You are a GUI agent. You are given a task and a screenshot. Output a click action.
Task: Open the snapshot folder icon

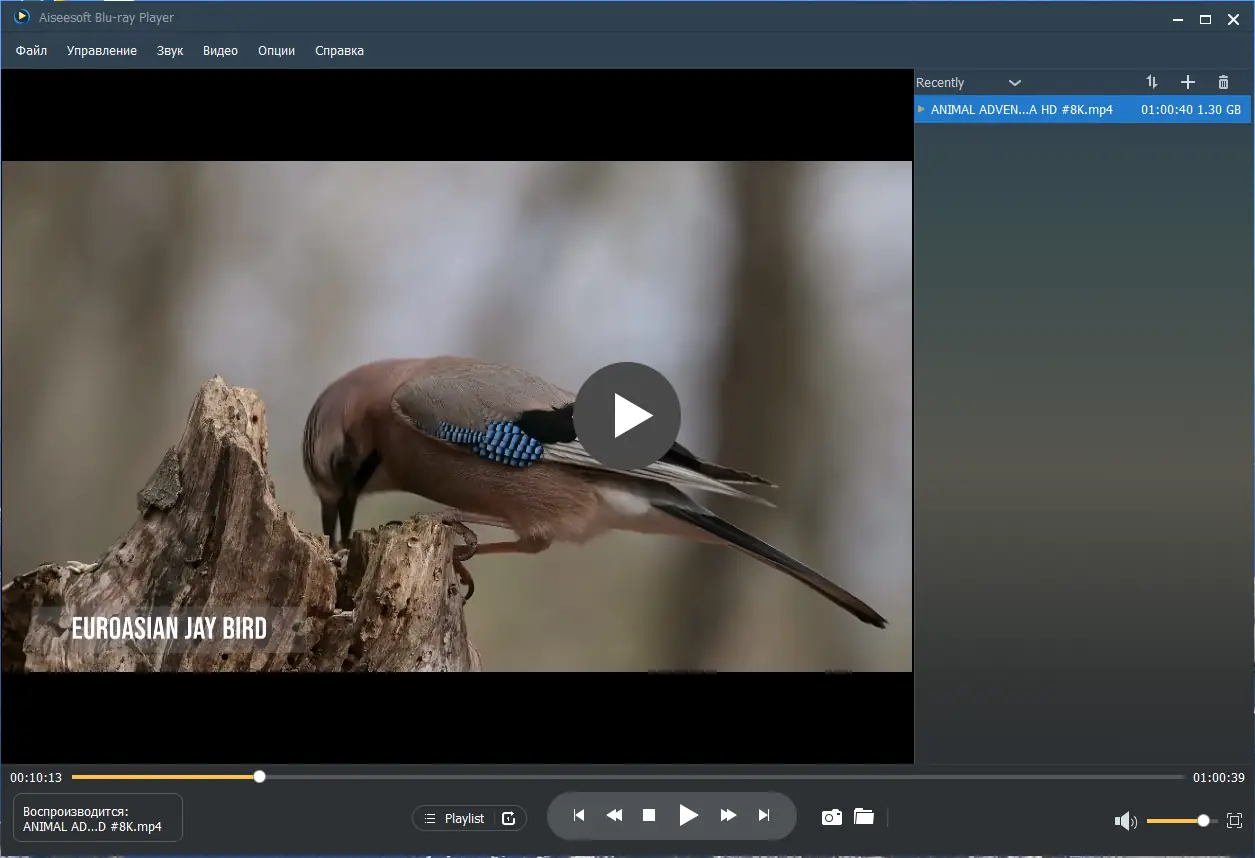tap(864, 817)
